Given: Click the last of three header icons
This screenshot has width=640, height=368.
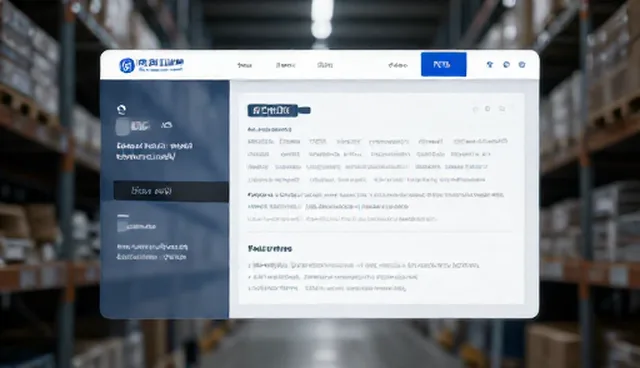Looking at the screenshot, I should click(522, 64).
